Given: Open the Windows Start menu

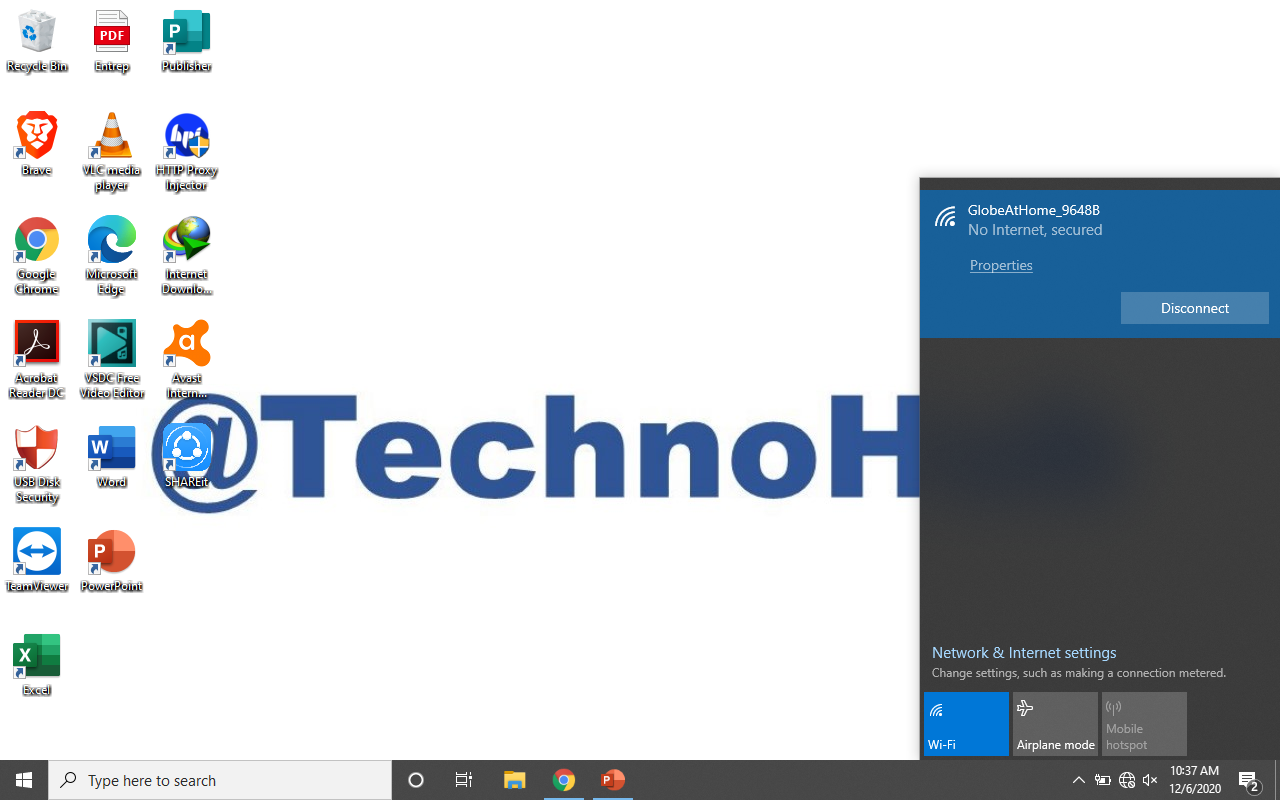Looking at the screenshot, I should 24,780.
